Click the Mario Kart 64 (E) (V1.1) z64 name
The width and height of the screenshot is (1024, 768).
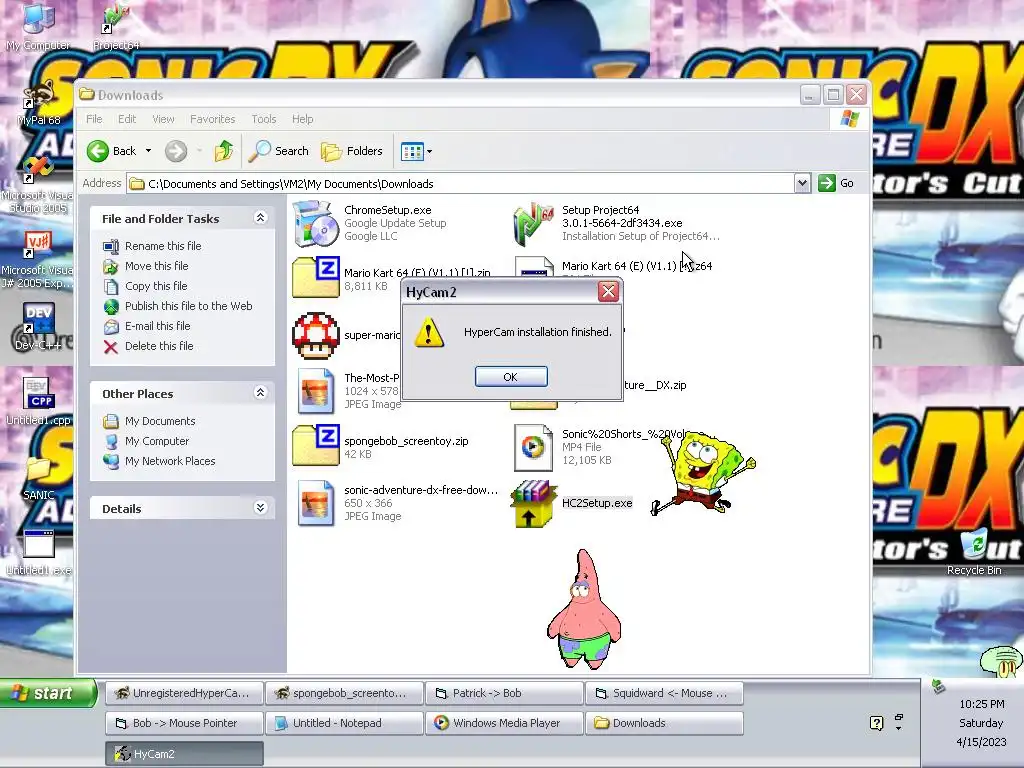[x=637, y=266]
